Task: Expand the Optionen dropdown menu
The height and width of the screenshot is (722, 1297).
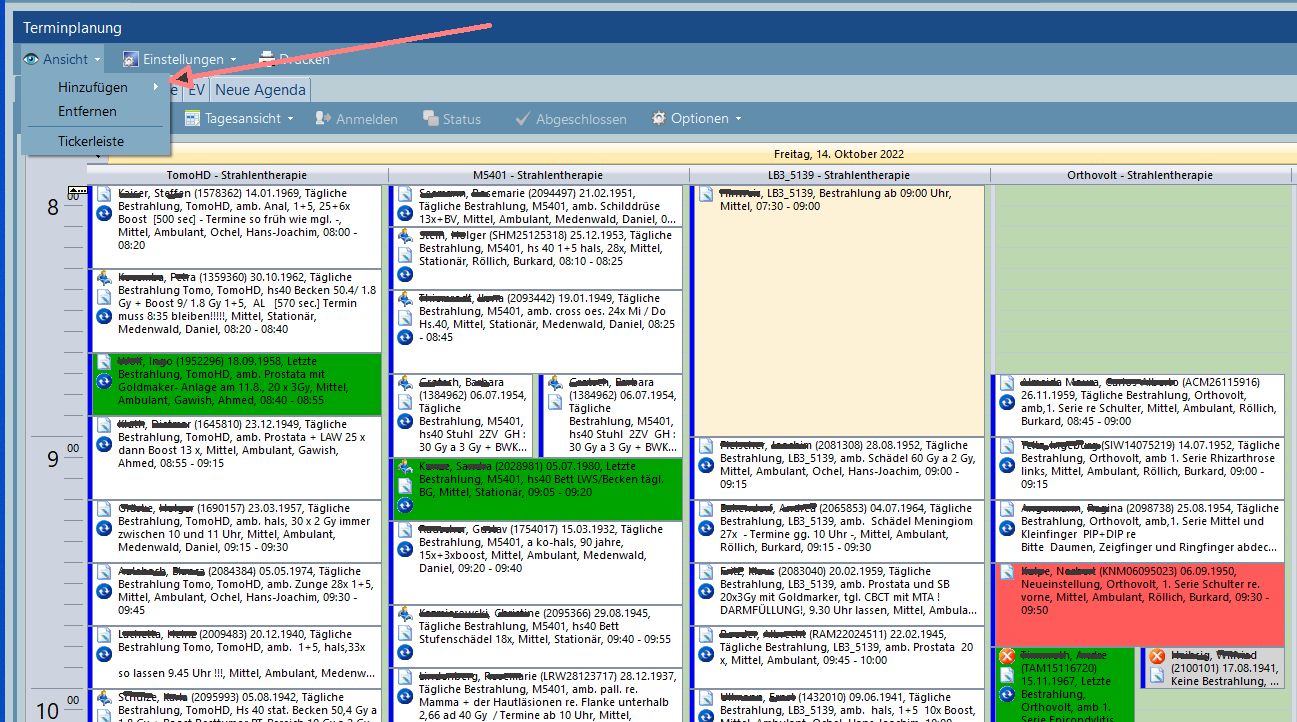Action: coord(697,119)
